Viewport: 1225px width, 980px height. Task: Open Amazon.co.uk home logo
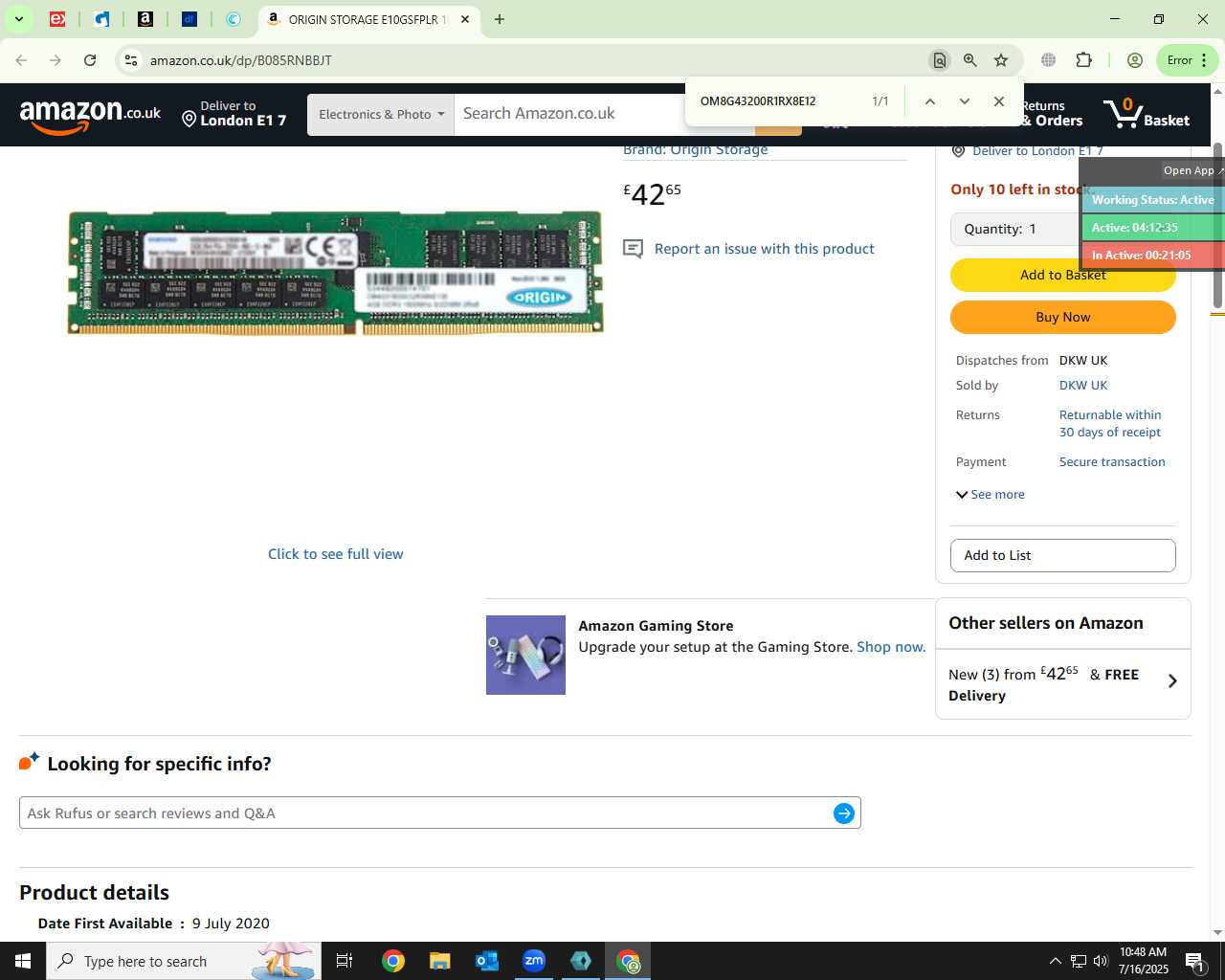[91, 115]
